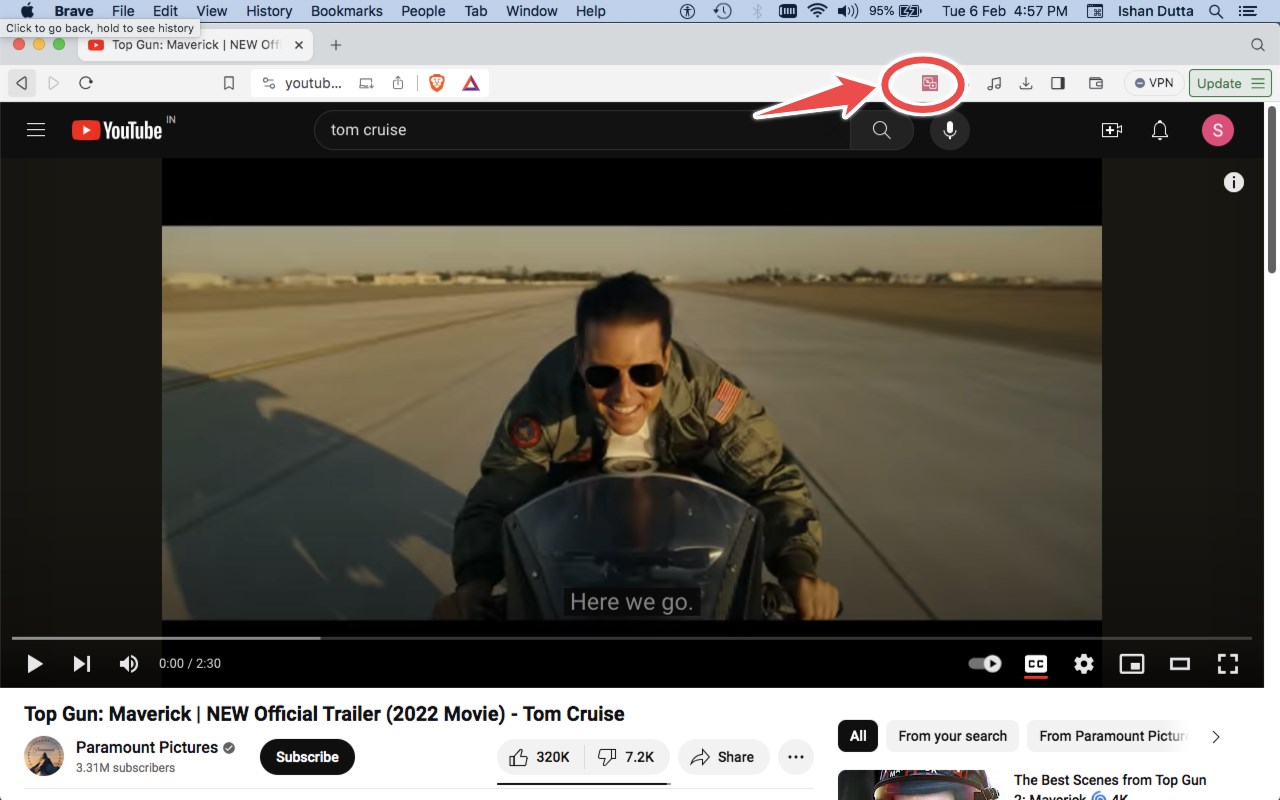
Task: Toggle the browser sidebar panel
Action: [x=1058, y=83]
